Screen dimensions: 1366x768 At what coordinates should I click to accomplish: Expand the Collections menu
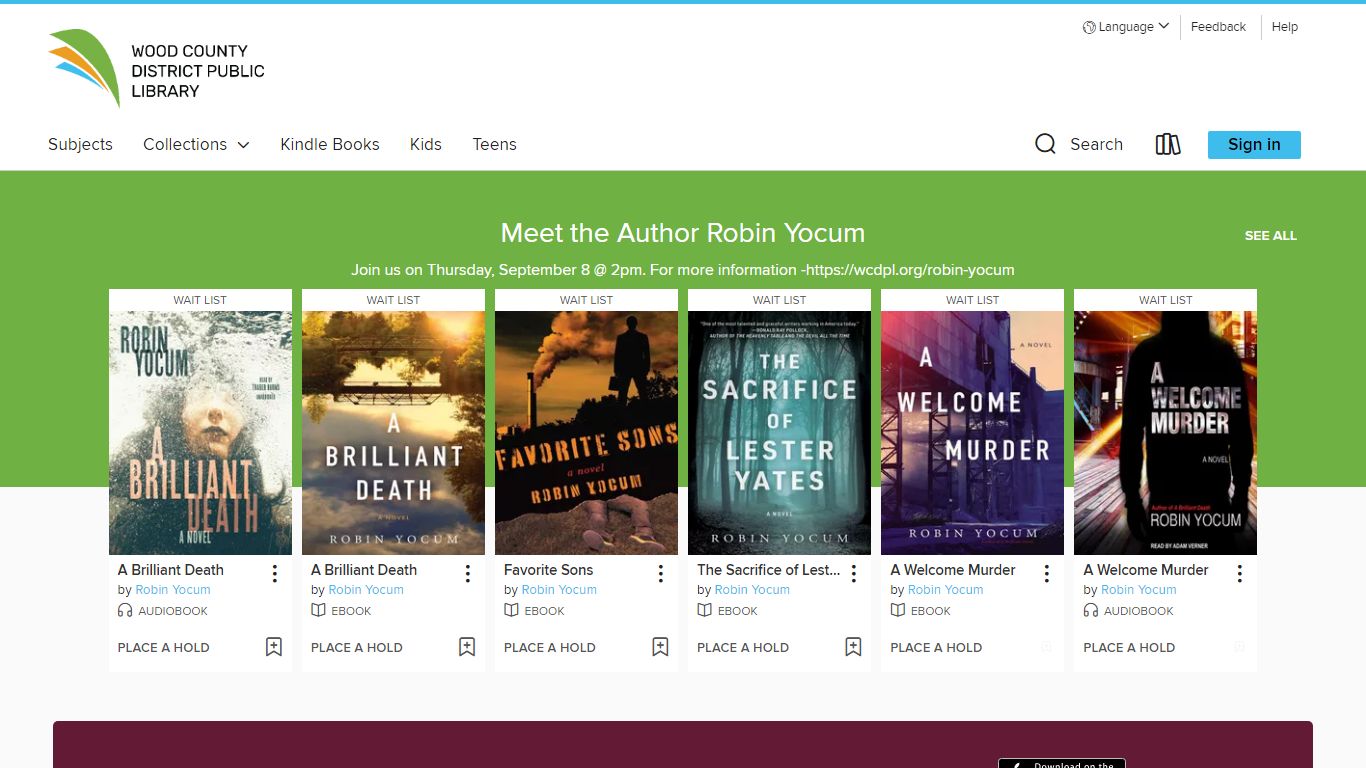click(196, 144)
